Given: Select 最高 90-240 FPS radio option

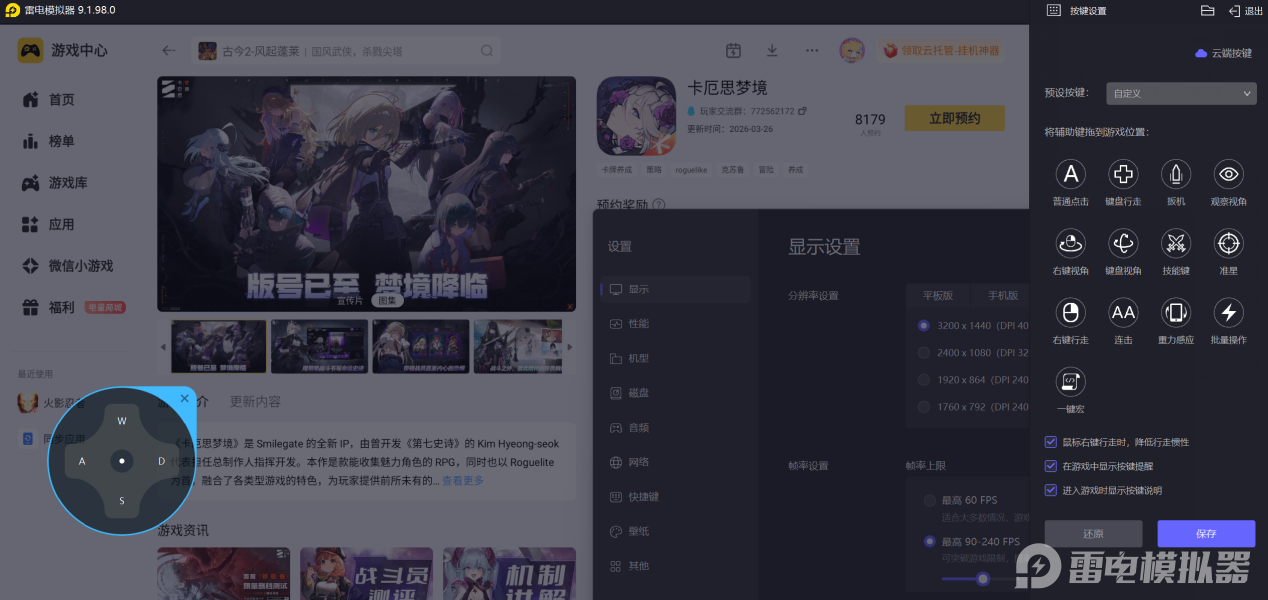Looking at the screenshot, I should click(x=930, y=542).
